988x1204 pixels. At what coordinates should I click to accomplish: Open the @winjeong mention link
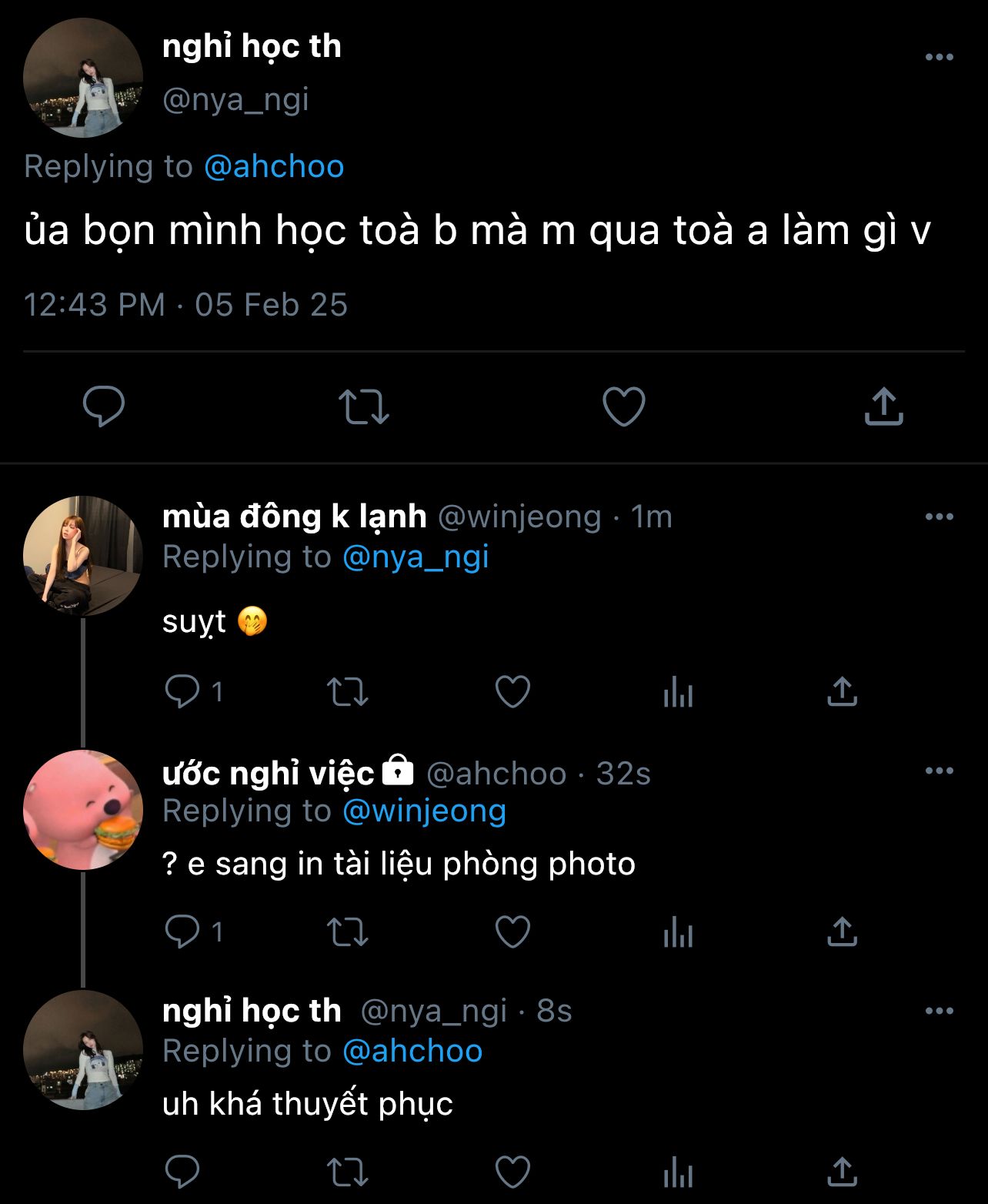pos(424,811)
